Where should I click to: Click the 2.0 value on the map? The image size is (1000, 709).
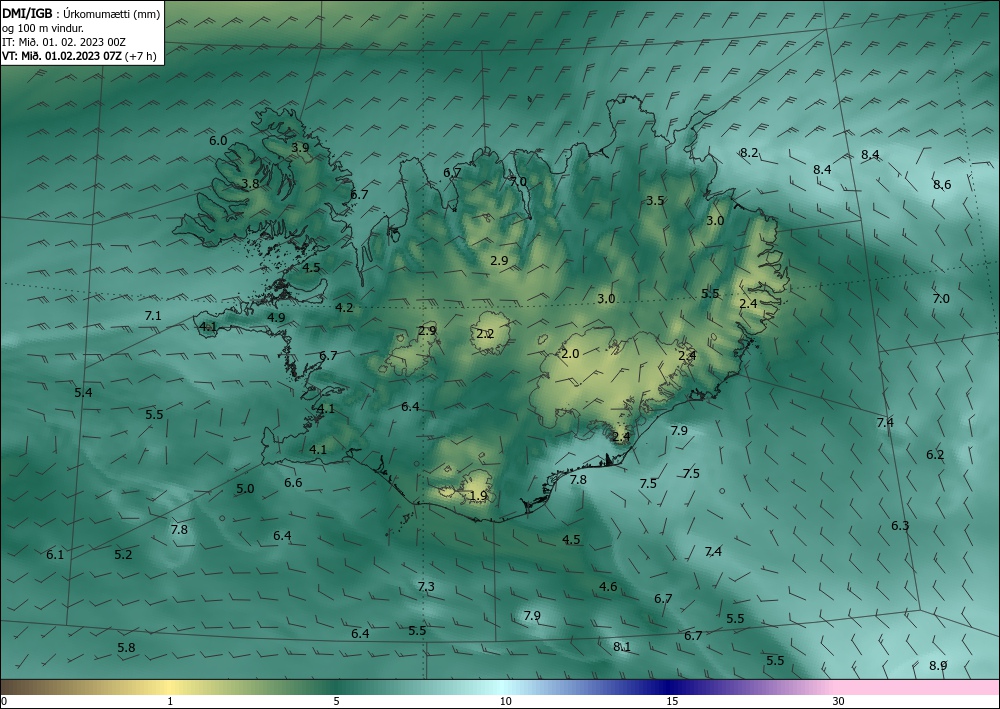pos(570,353)
